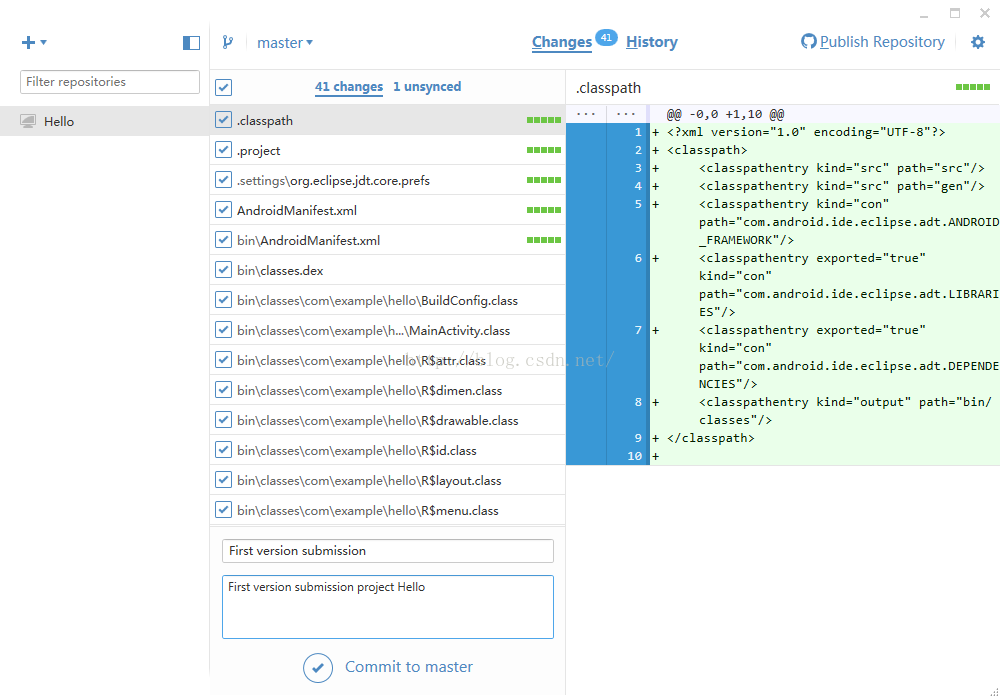
Task: Click the Filter repositories input field
Action: (110, 82)
